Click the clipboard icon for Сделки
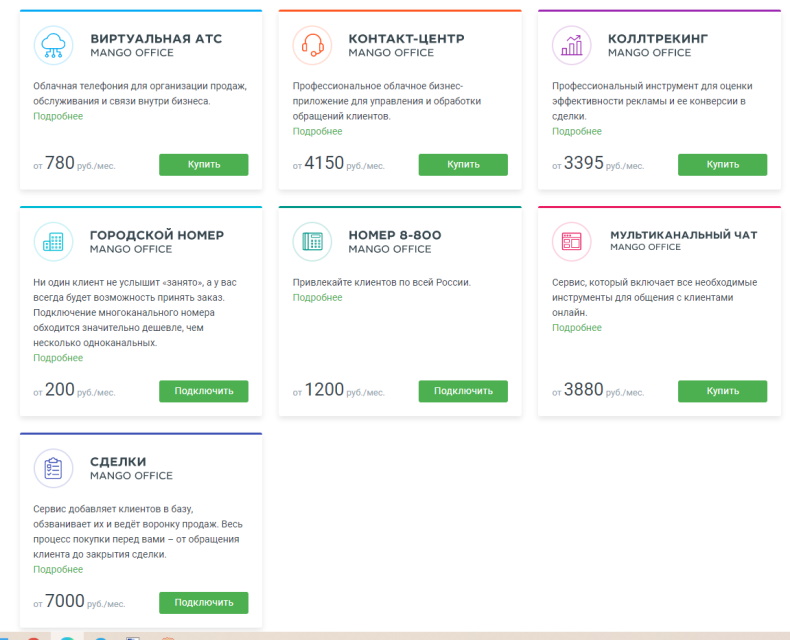 coord(54,468)
